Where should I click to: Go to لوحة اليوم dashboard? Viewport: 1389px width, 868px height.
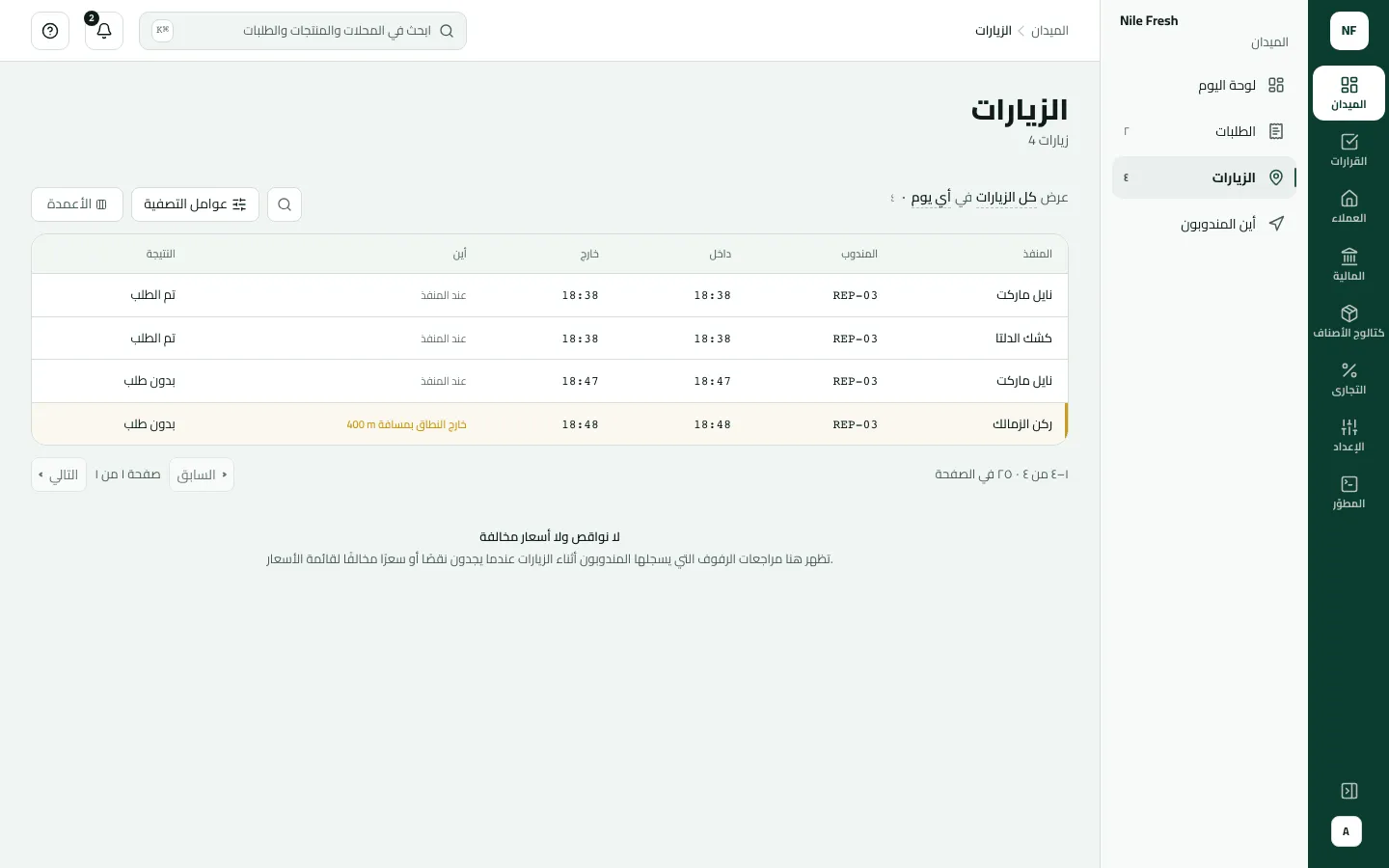click(x=1204, y=85)
